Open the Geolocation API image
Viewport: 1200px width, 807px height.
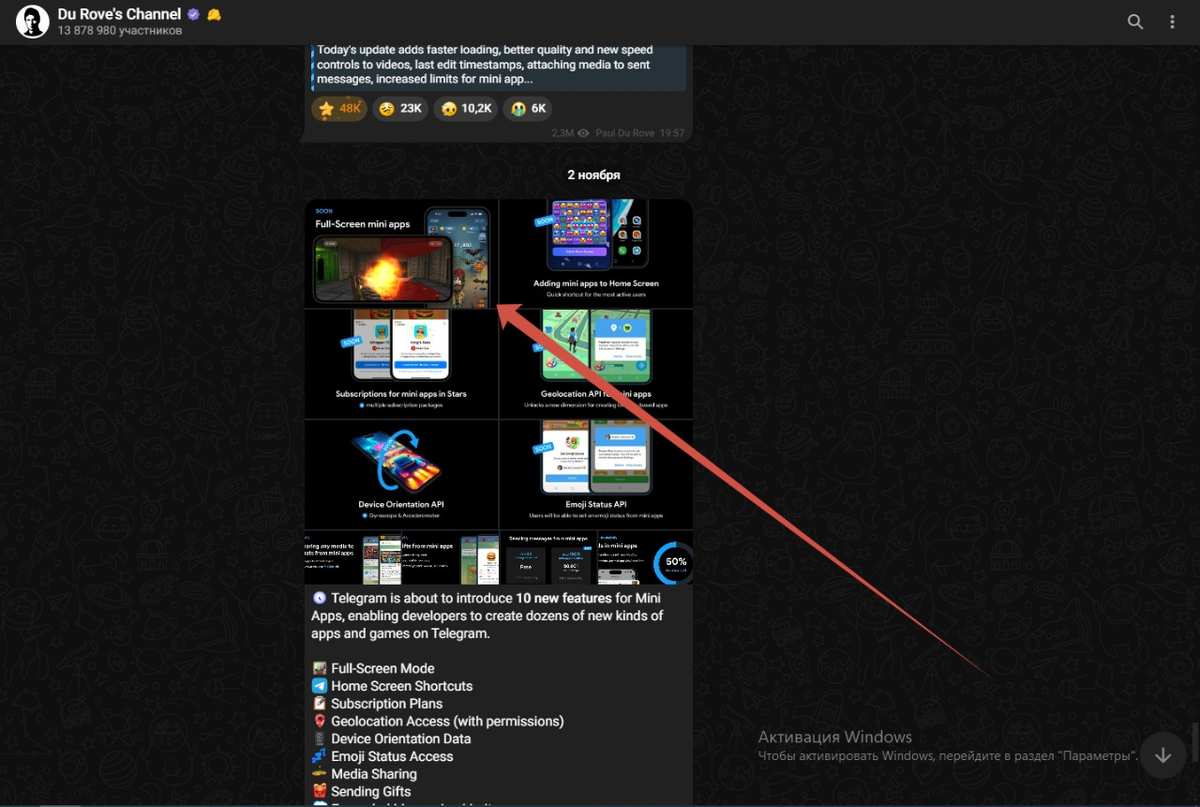click(x=596, y=364)
